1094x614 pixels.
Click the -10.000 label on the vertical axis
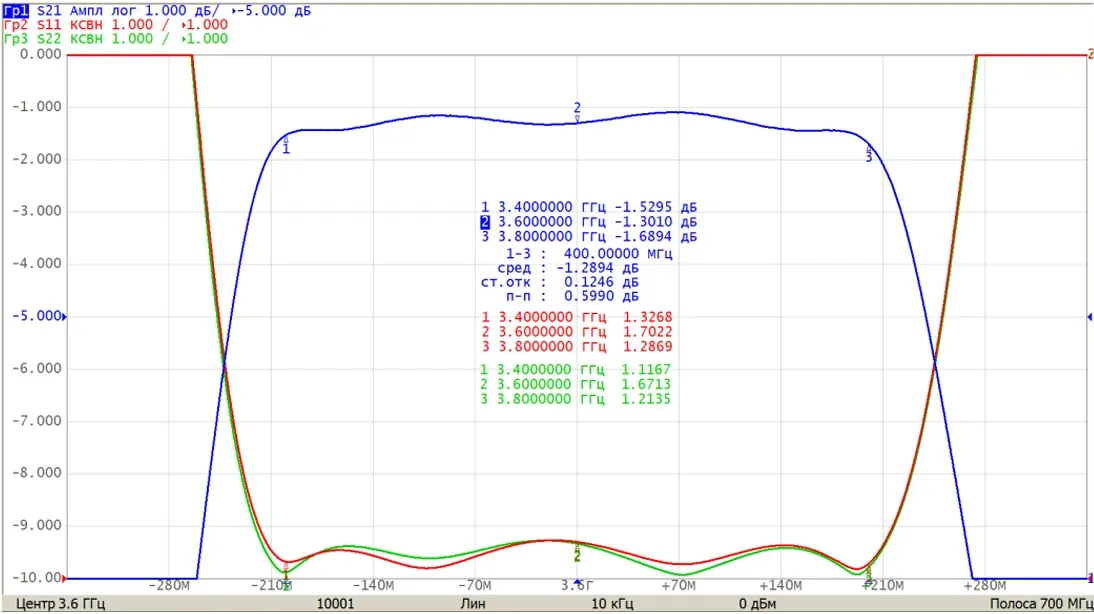tap(37, 578)
